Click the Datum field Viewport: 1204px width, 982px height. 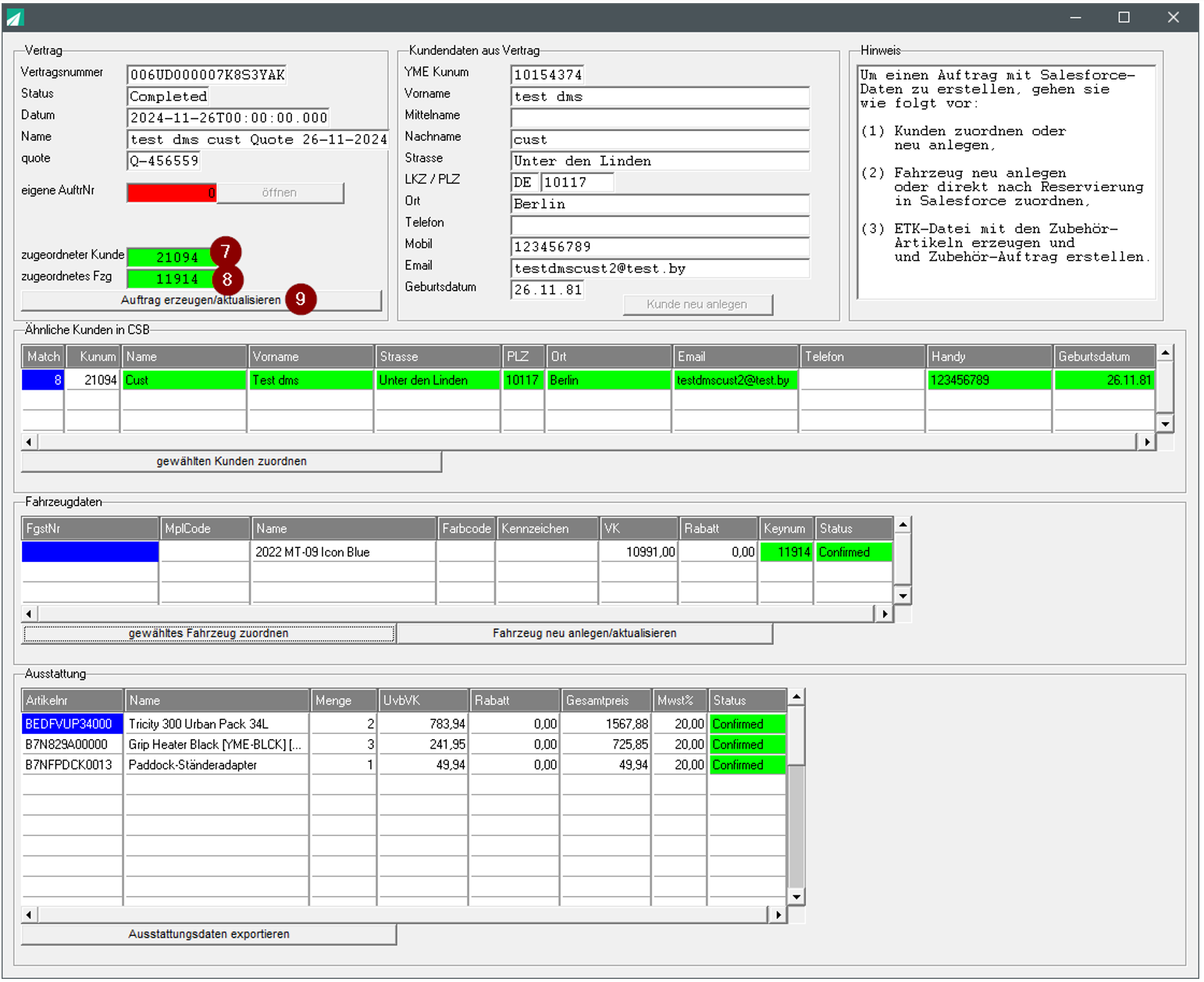point(228,118)
